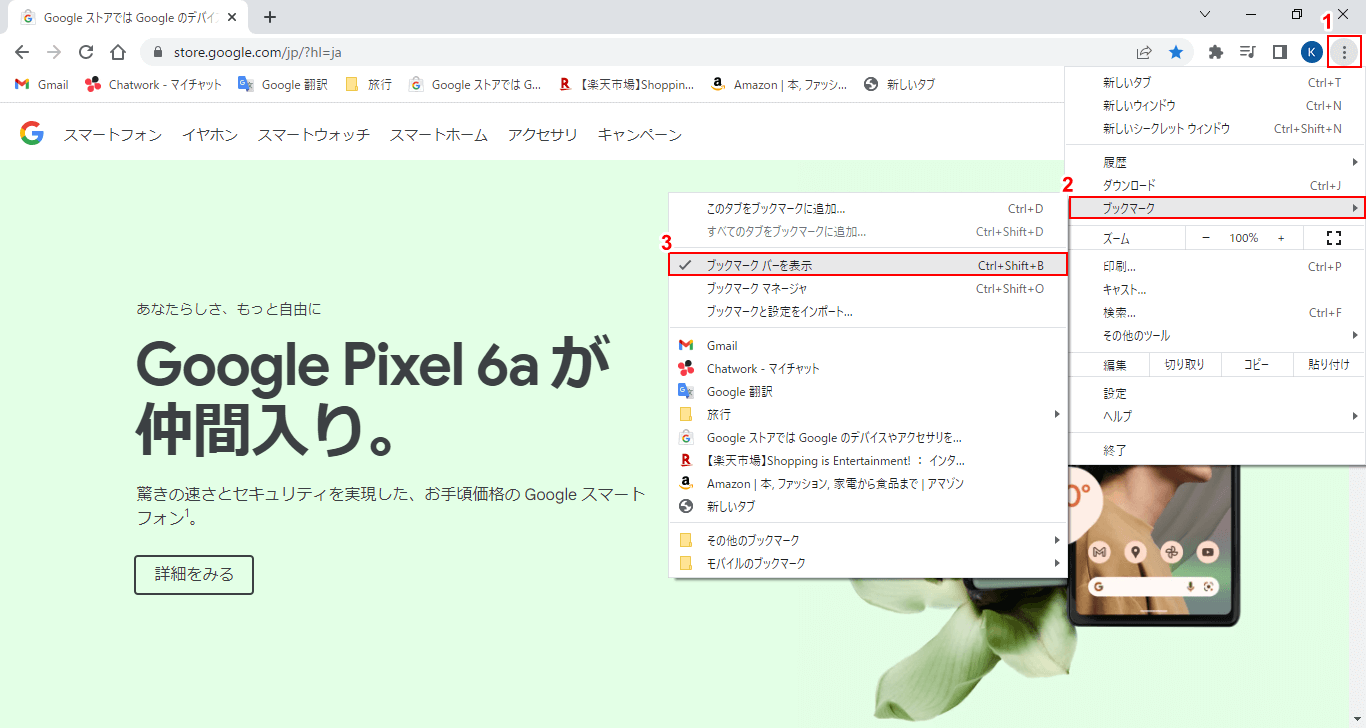Select 新しいタブ in Chrome menu
Screen dimensions: 1366x728
[x=1216, y=82]
